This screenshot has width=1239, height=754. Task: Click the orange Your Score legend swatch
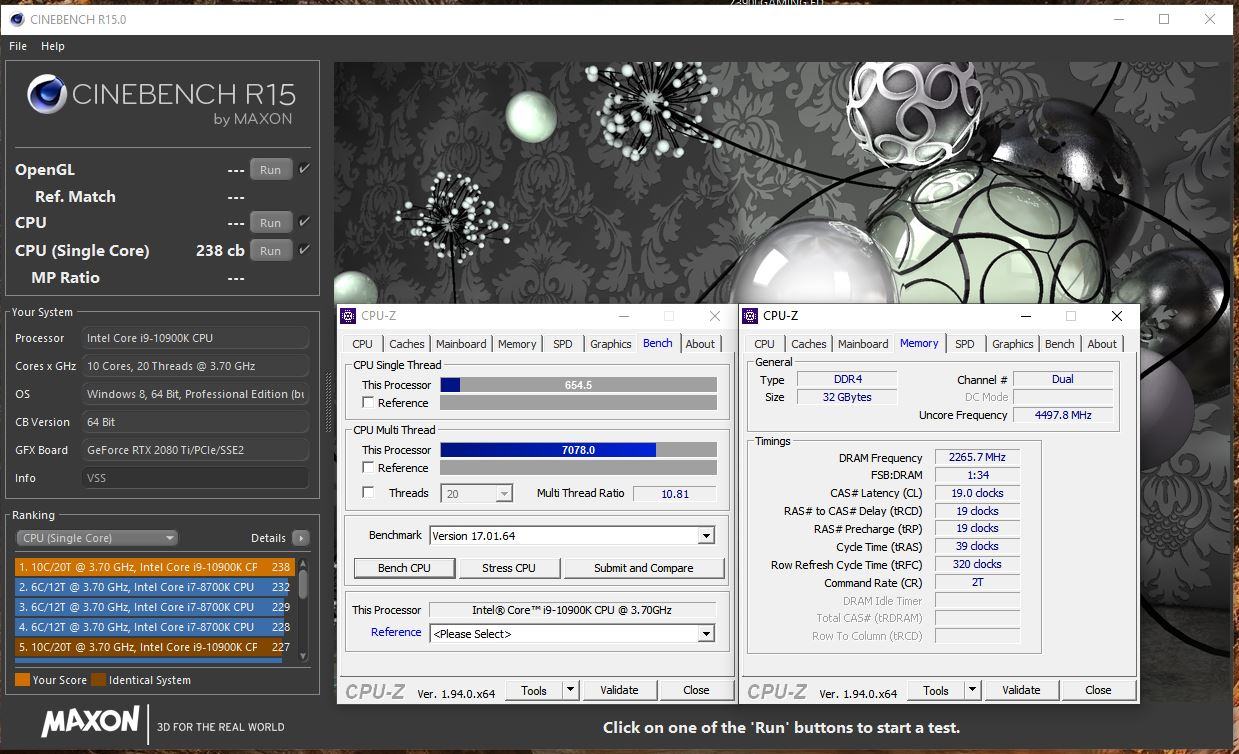point(22,680)
